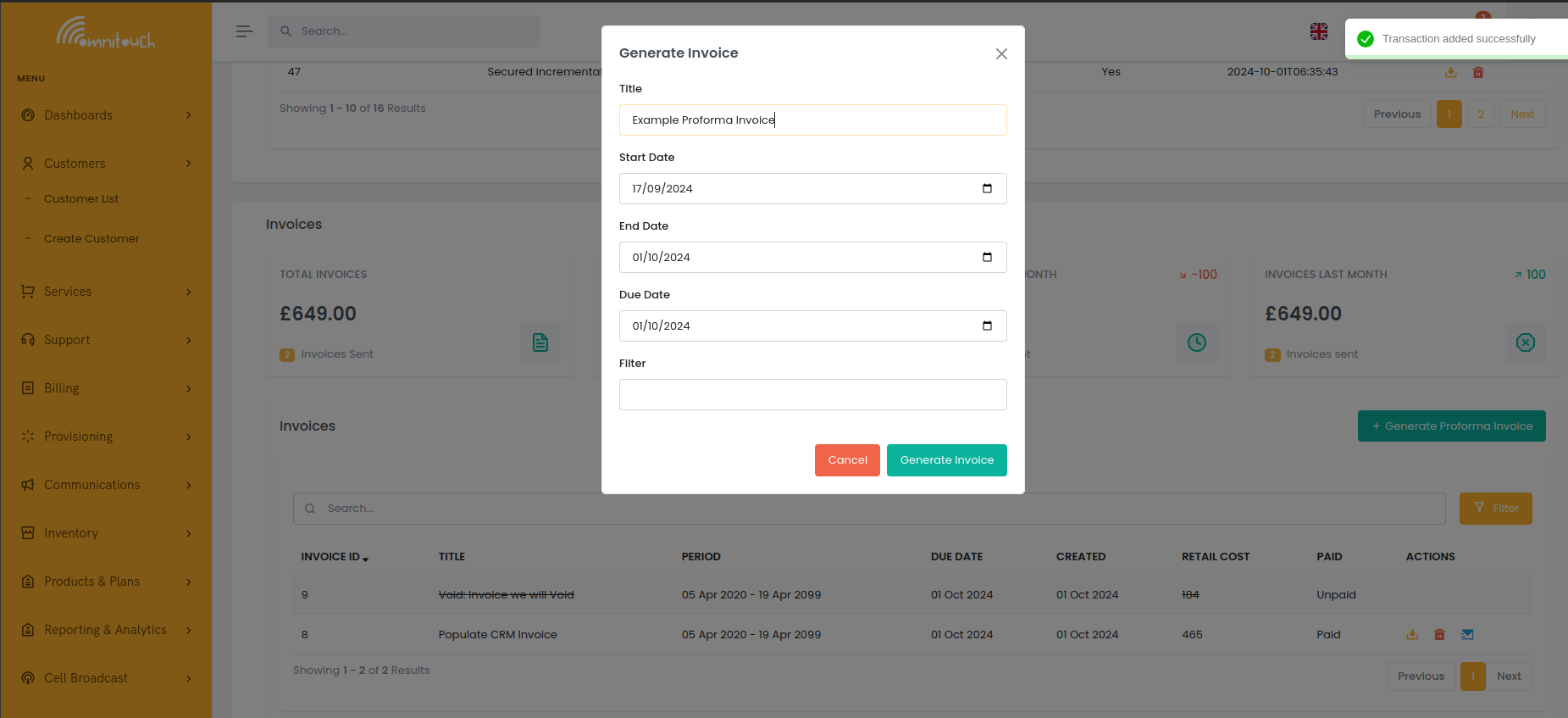Click into the Filter text field
This screenshot has width=1568, height=718.
812,394
